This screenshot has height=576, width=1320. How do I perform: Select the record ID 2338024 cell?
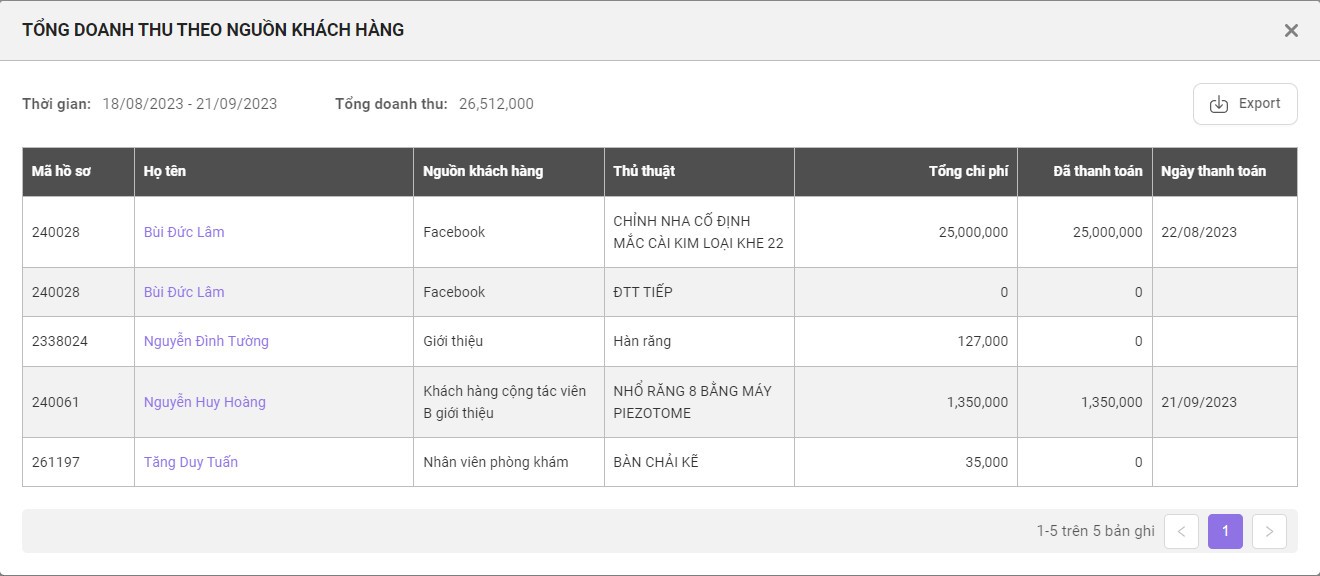coord(60,341)
